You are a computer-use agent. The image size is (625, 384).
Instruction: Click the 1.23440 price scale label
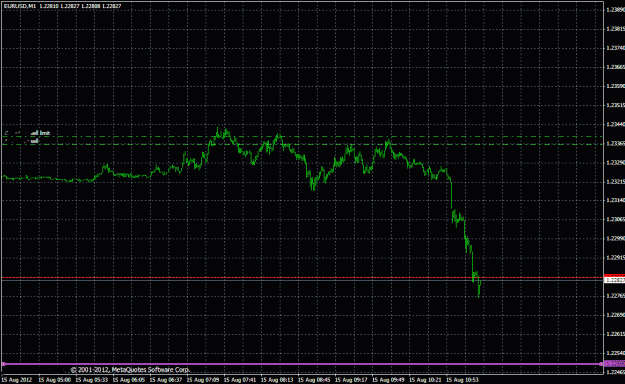[x=615, y=124]
